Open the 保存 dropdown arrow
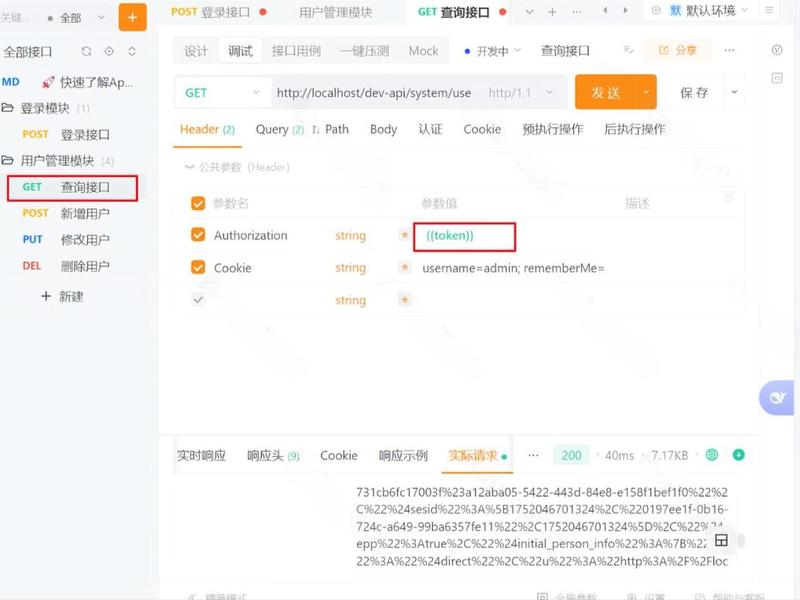 735,92
